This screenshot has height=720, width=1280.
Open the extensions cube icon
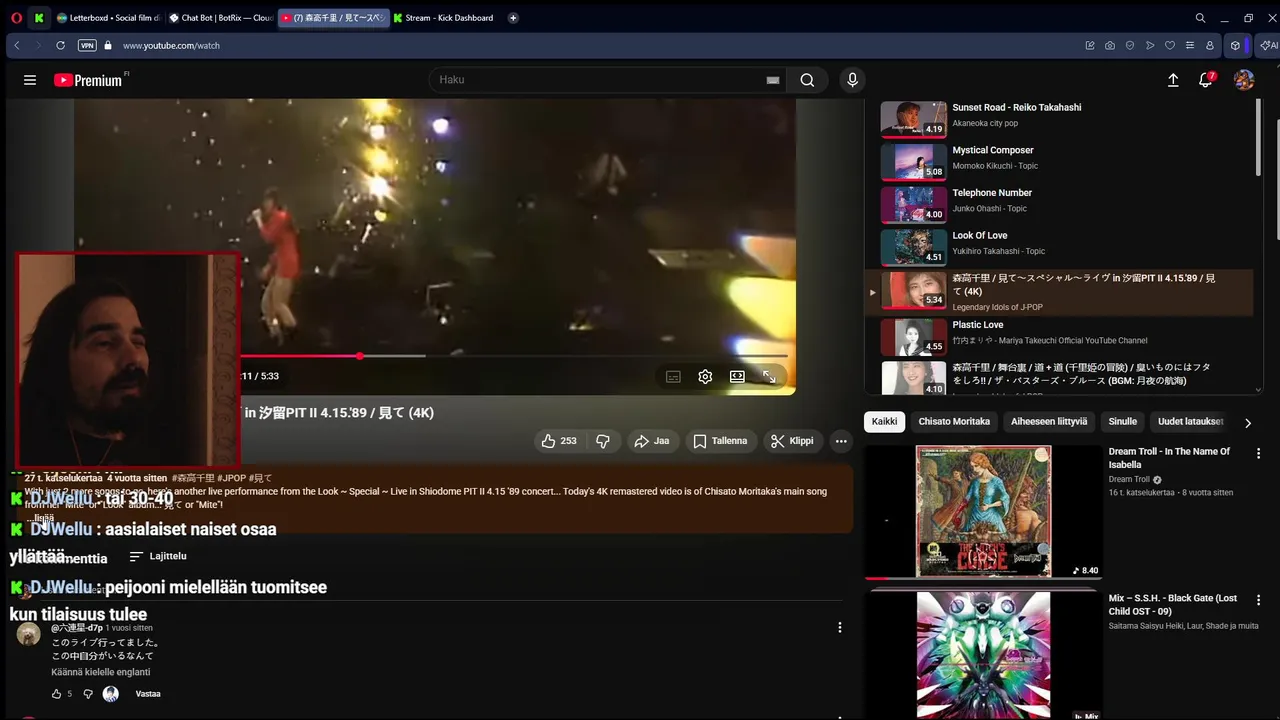[x=1236, y=45]
